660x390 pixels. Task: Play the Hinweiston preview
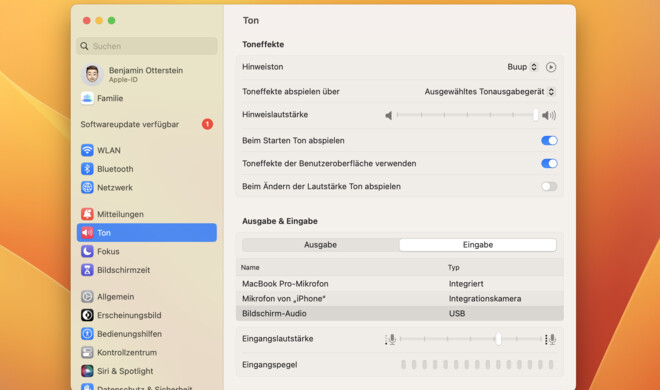click(x=551, y=67)
